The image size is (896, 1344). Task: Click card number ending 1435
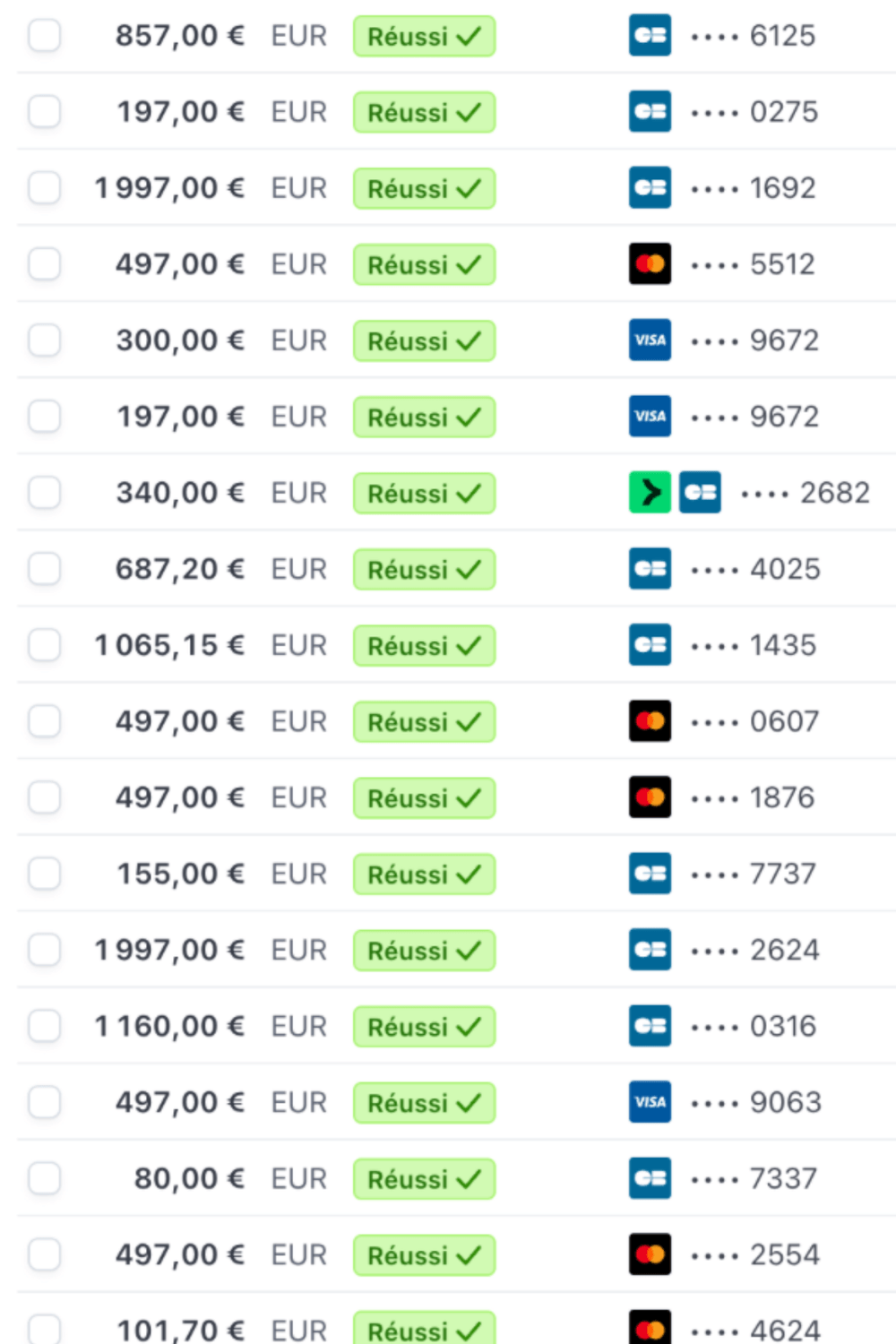(x=782, y=645)
